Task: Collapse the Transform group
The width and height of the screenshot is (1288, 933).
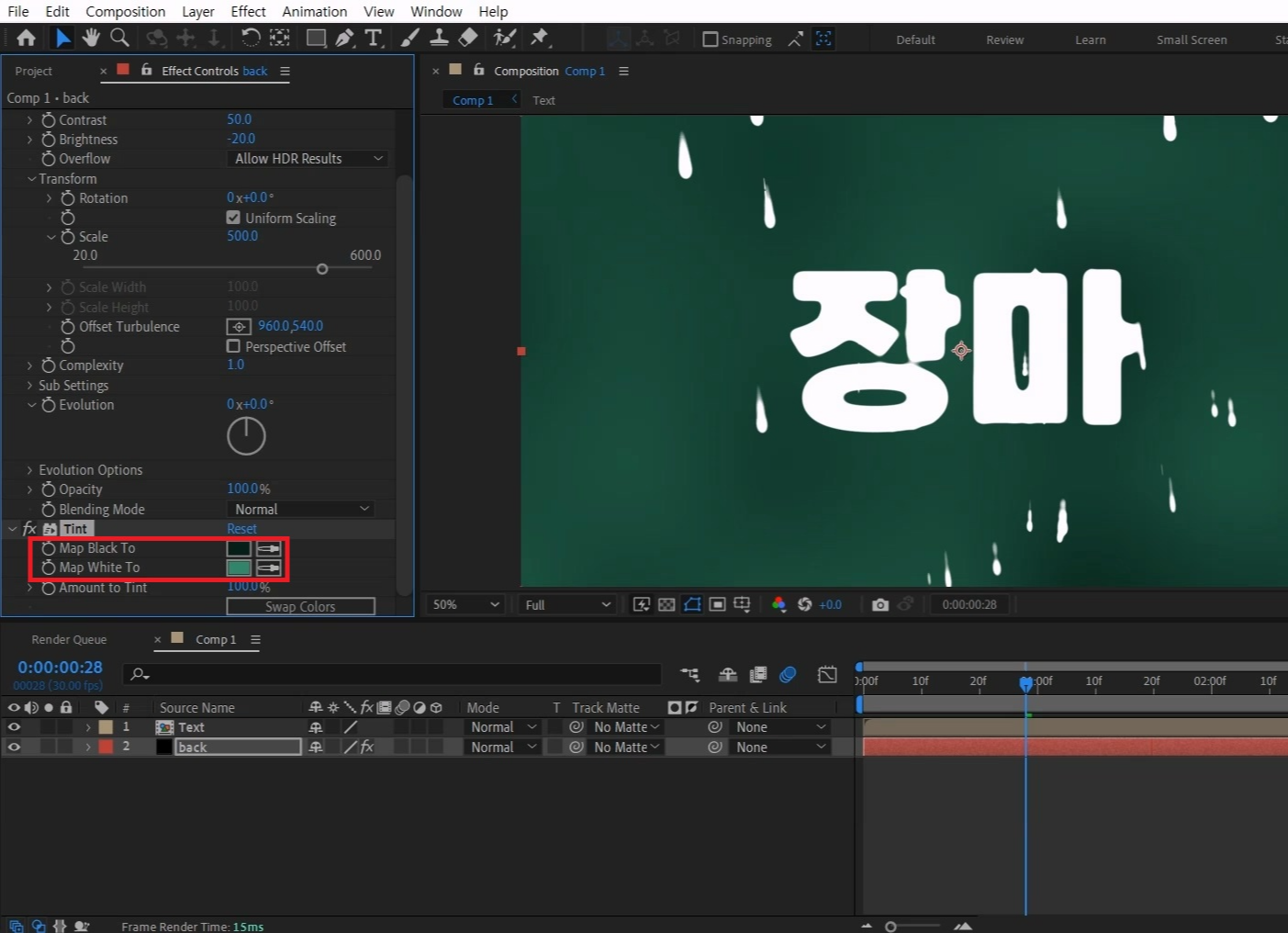Action: coord(32,179)
